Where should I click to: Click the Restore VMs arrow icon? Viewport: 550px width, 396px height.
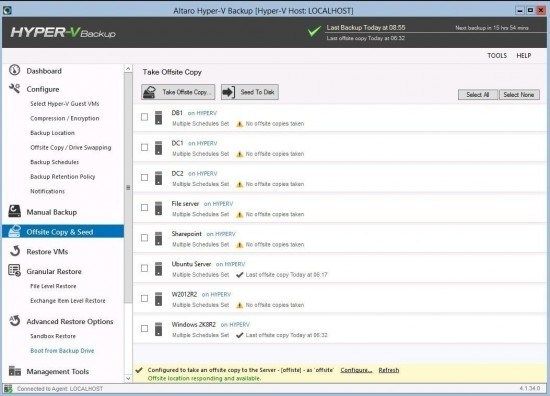tap(15, 251)
